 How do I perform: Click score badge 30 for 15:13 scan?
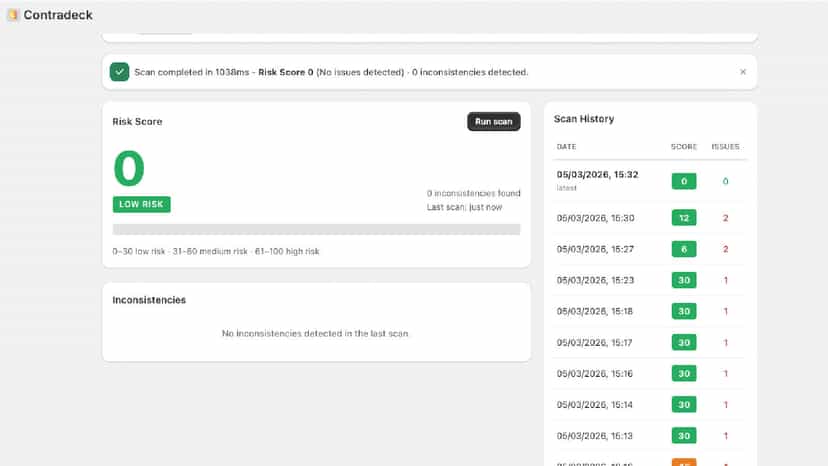pyautogui.click(x=684, y=436)
